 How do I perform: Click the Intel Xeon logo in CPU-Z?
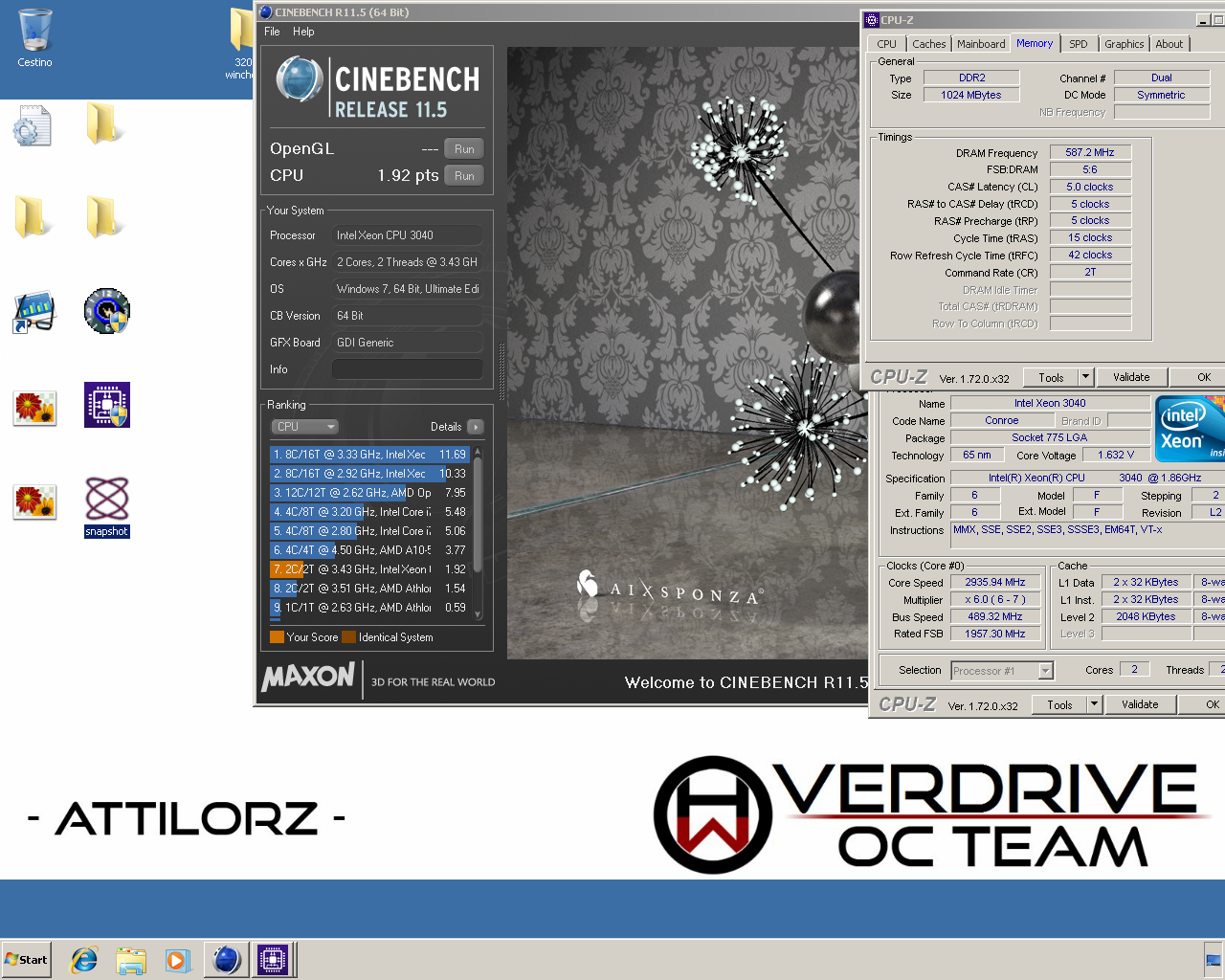1190,428
